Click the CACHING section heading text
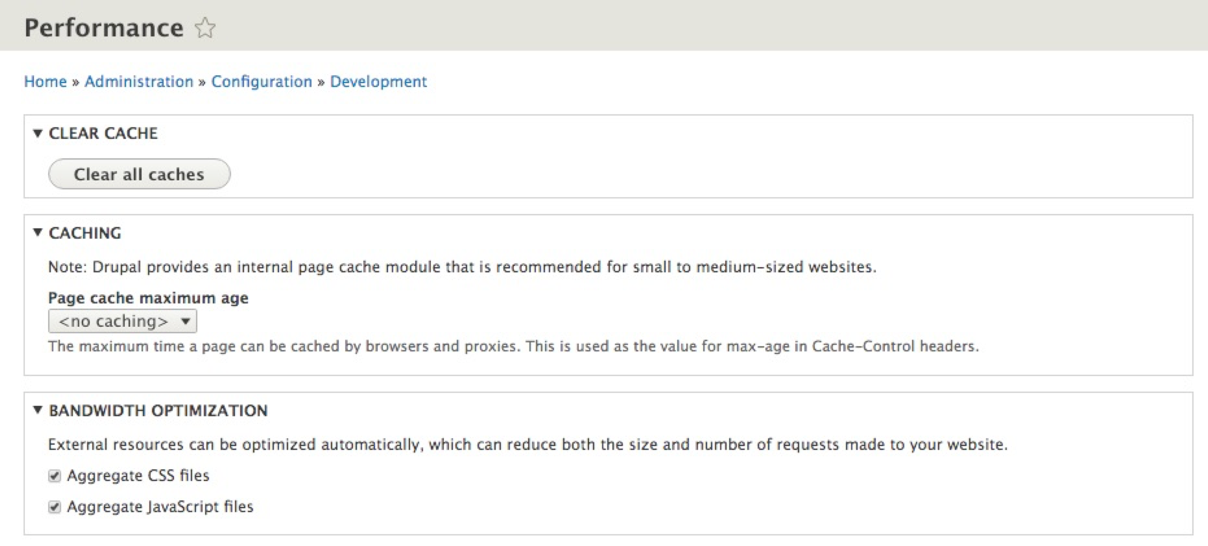Viewport: 1208px width, 546px height. [x=84, y=232]
